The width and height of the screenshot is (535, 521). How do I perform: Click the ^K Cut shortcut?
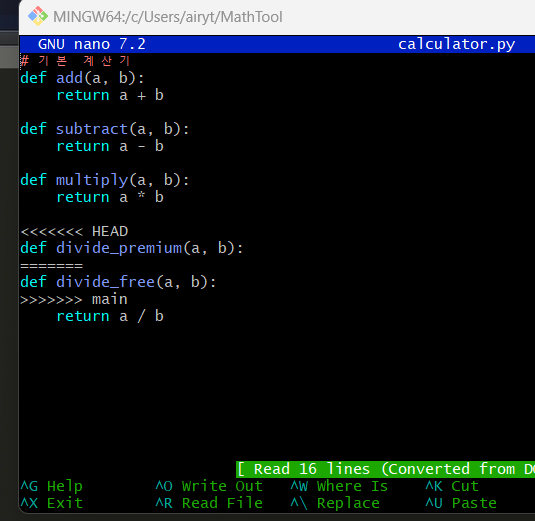[452, 486]
